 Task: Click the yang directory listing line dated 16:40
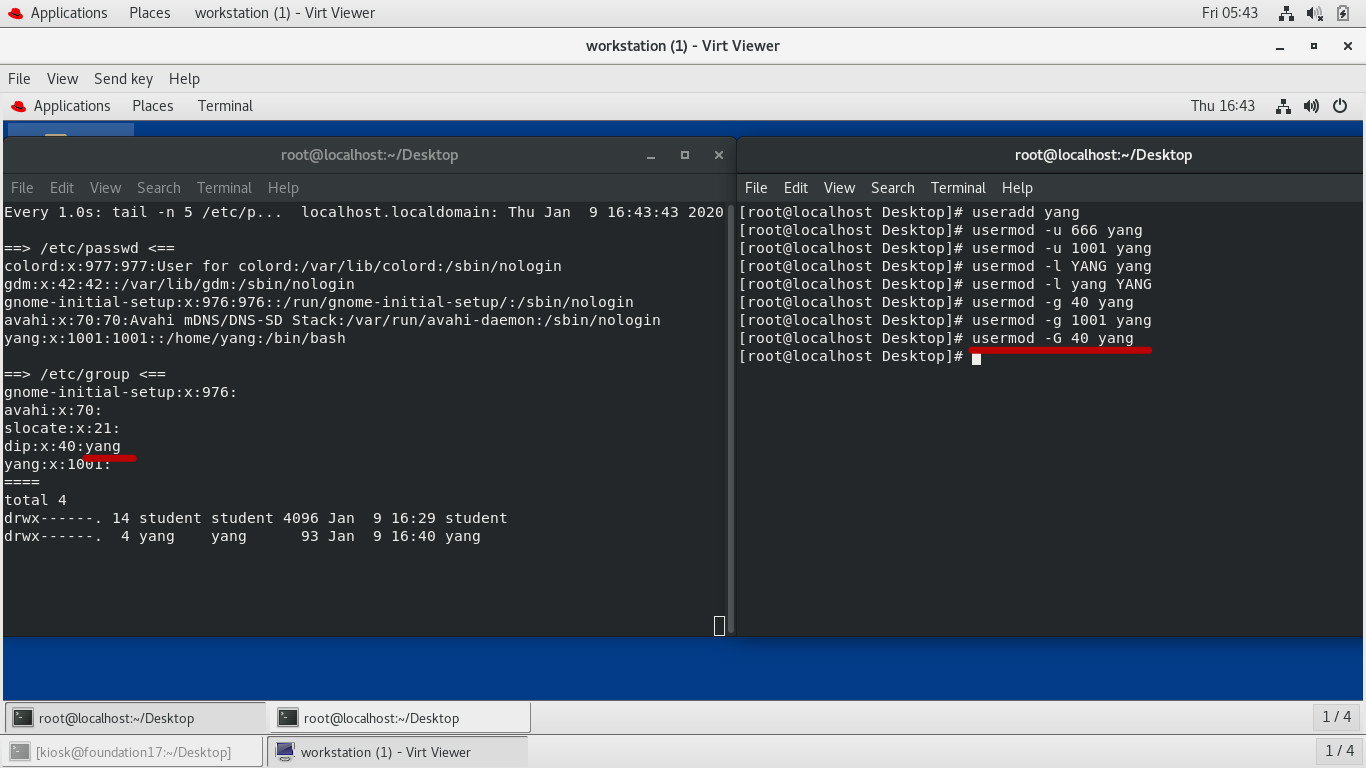point(242,536)
